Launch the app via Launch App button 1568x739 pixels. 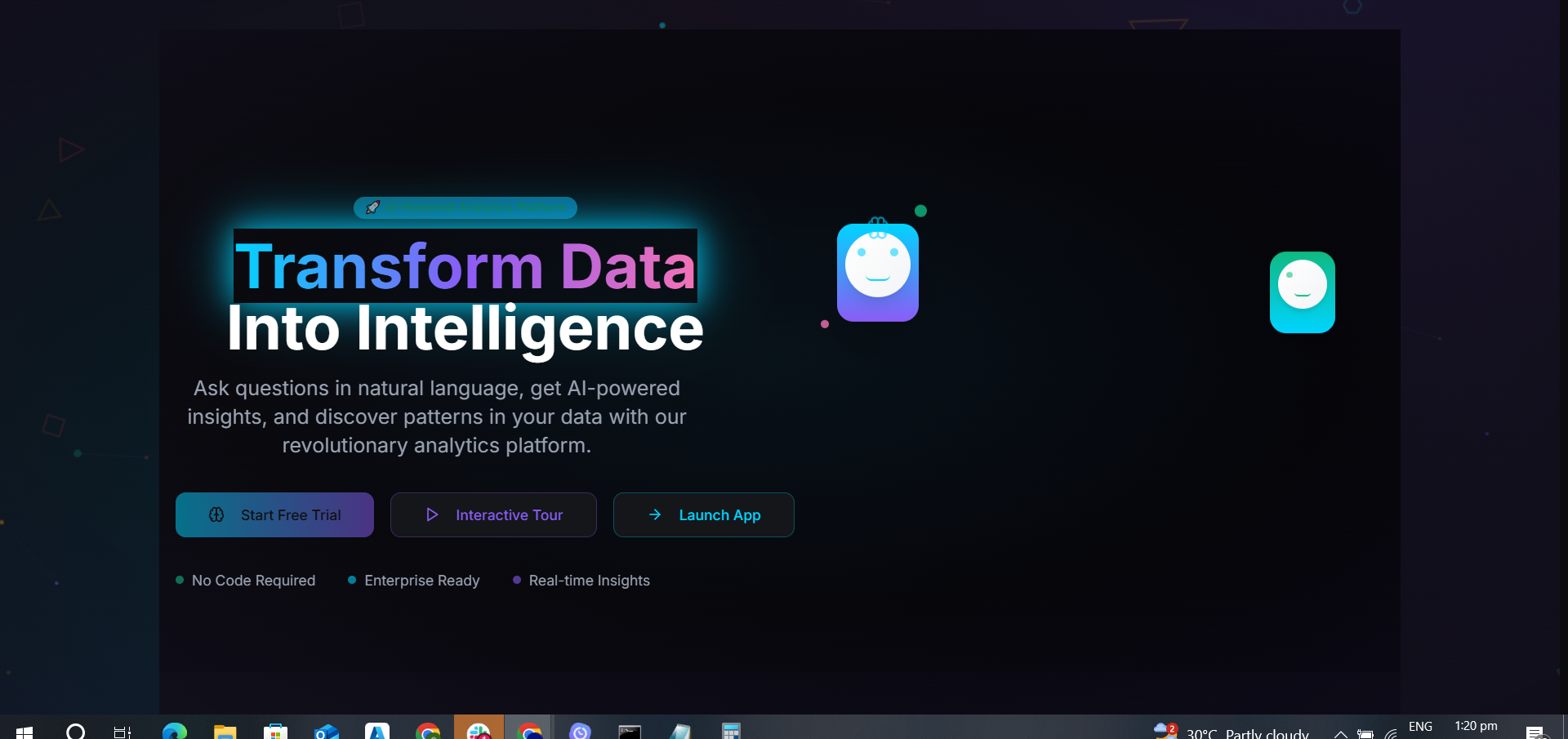click(704, 514)
